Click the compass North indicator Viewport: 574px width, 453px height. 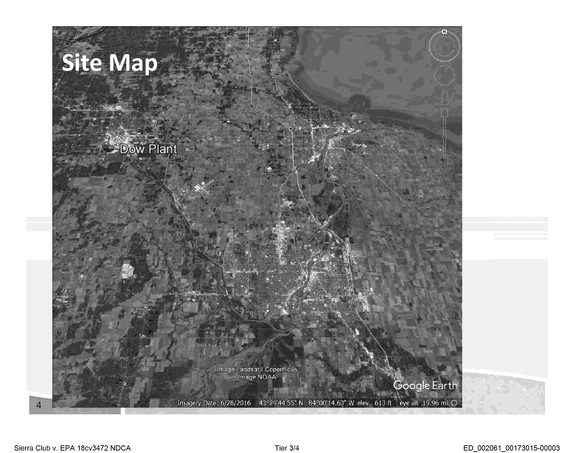click(444, 32)
